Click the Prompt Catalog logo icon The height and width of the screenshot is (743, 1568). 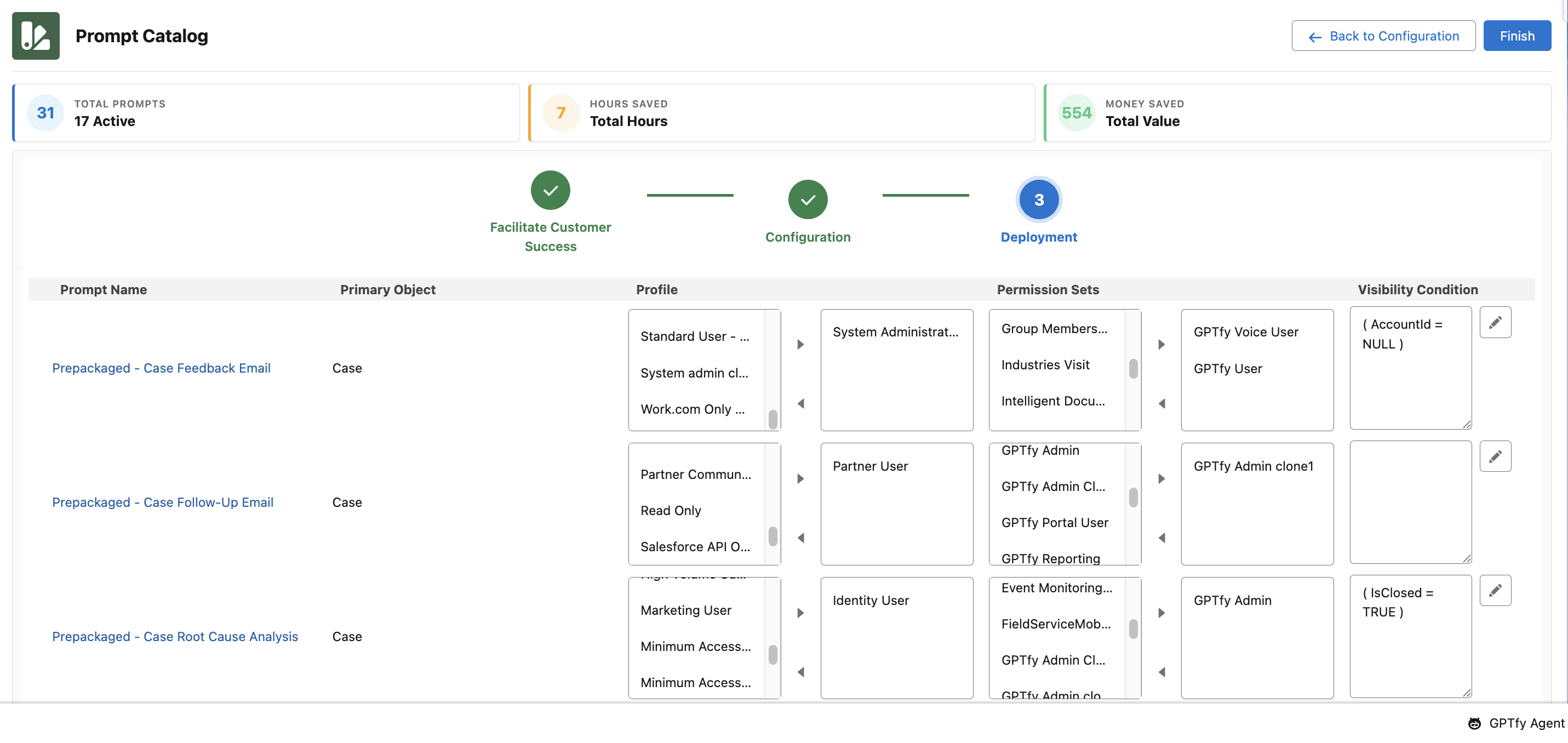36,36
